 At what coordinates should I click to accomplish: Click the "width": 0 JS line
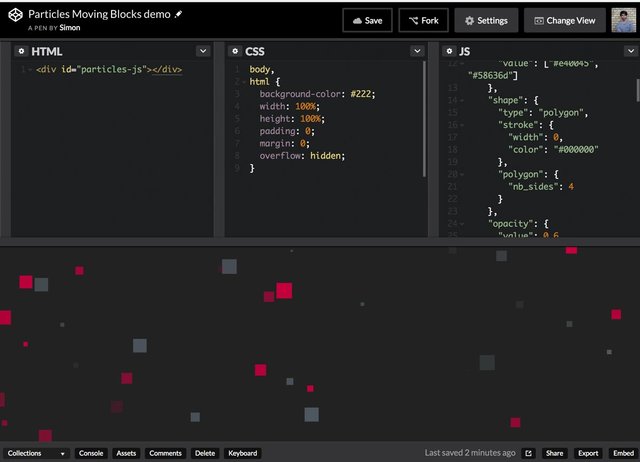point(536,137)
